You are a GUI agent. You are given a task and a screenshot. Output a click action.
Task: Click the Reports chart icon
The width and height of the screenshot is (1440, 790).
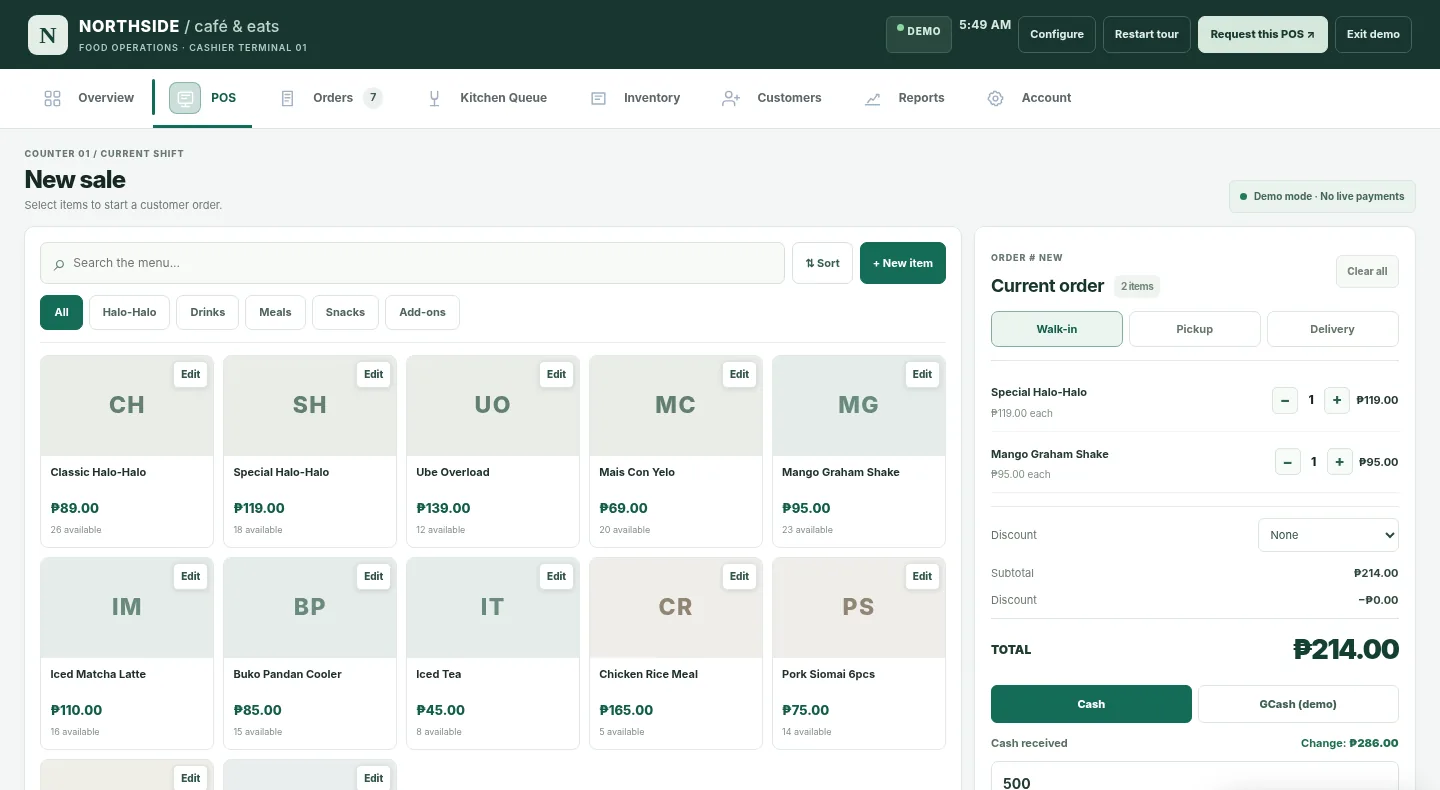873,98
